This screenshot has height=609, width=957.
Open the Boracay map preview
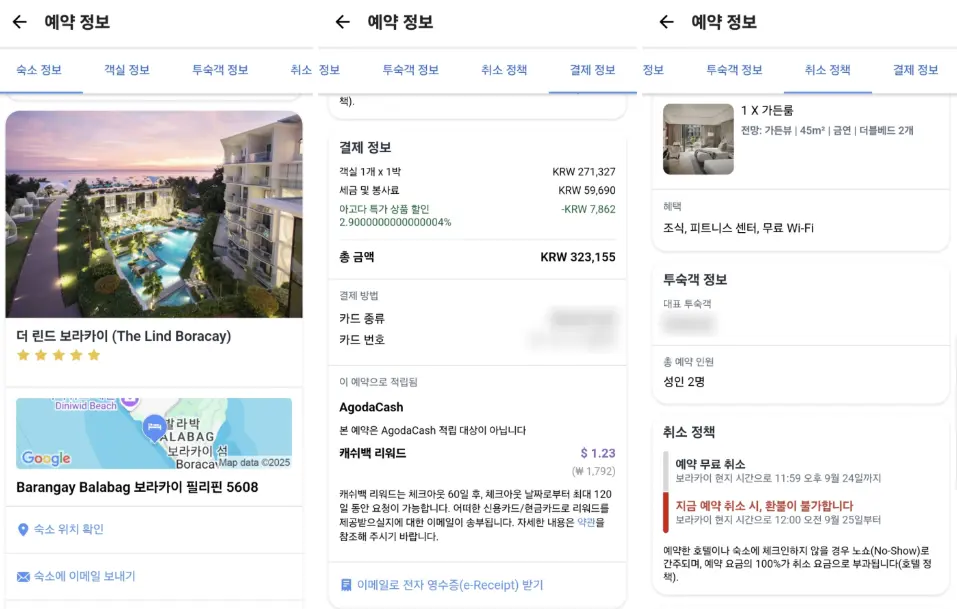(x=154, y=433)
